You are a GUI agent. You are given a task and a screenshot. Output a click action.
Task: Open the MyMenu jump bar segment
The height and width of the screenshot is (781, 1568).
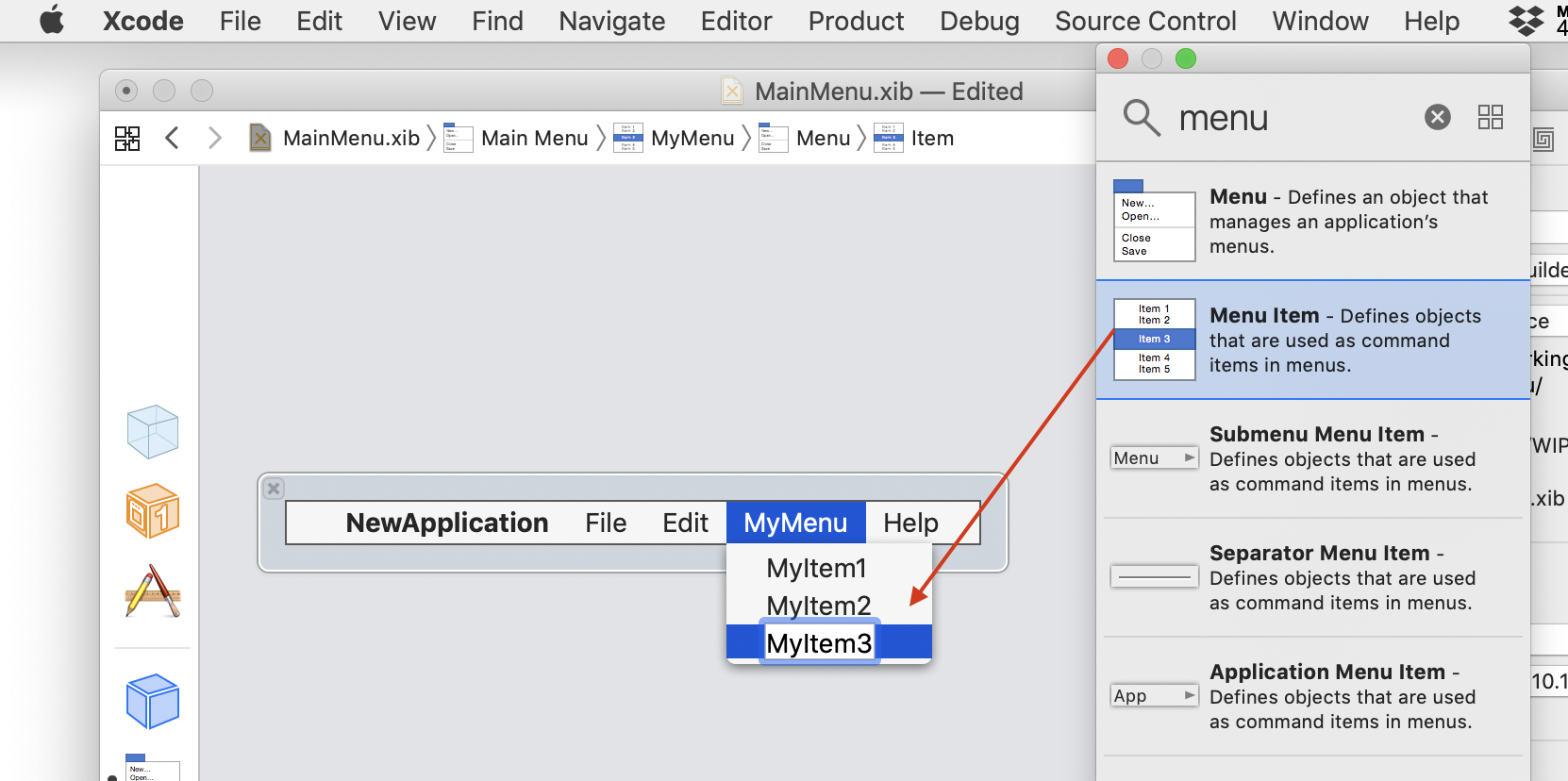pos(692,139)
